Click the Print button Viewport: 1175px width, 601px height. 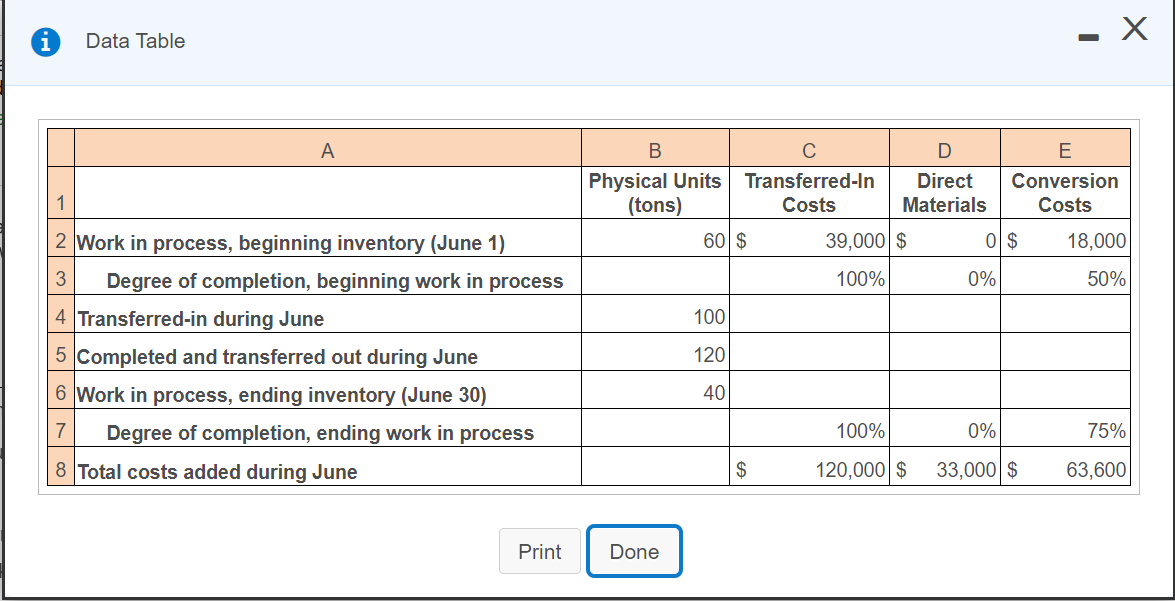[x=539, y=551]
